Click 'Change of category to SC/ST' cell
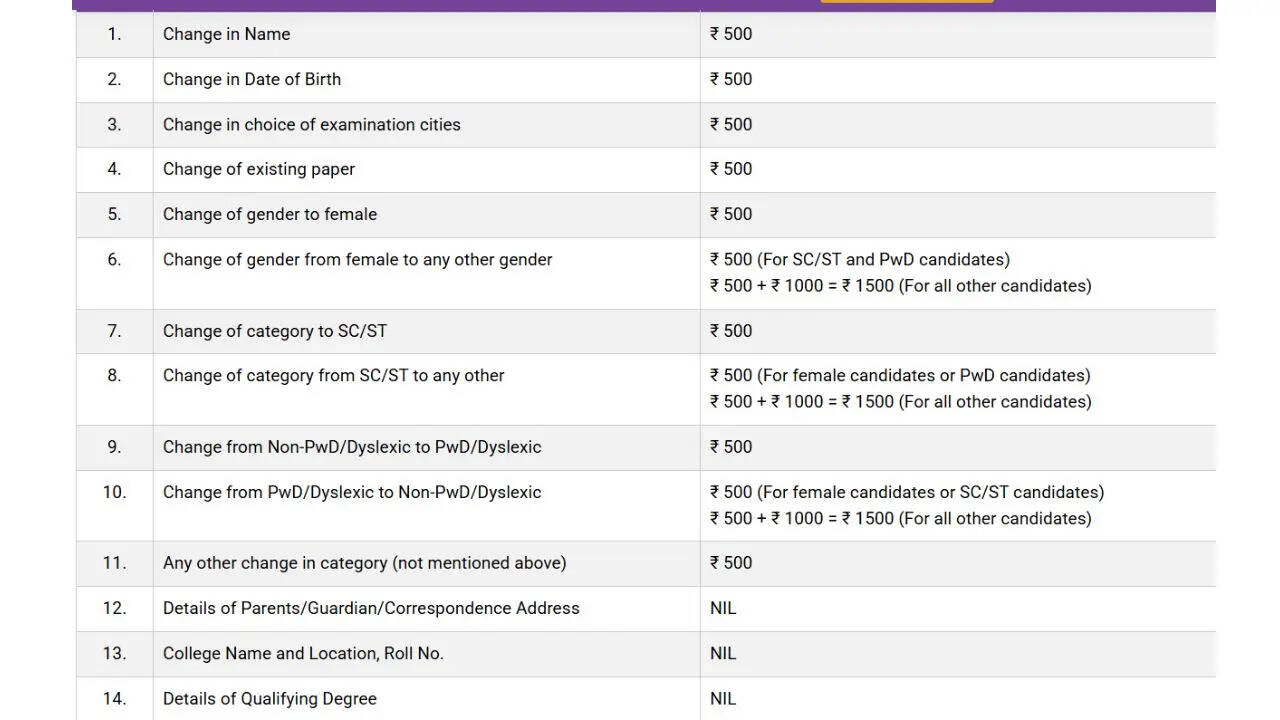The height and width of the screenshot is (720, 1280). (x=275, y=331)
